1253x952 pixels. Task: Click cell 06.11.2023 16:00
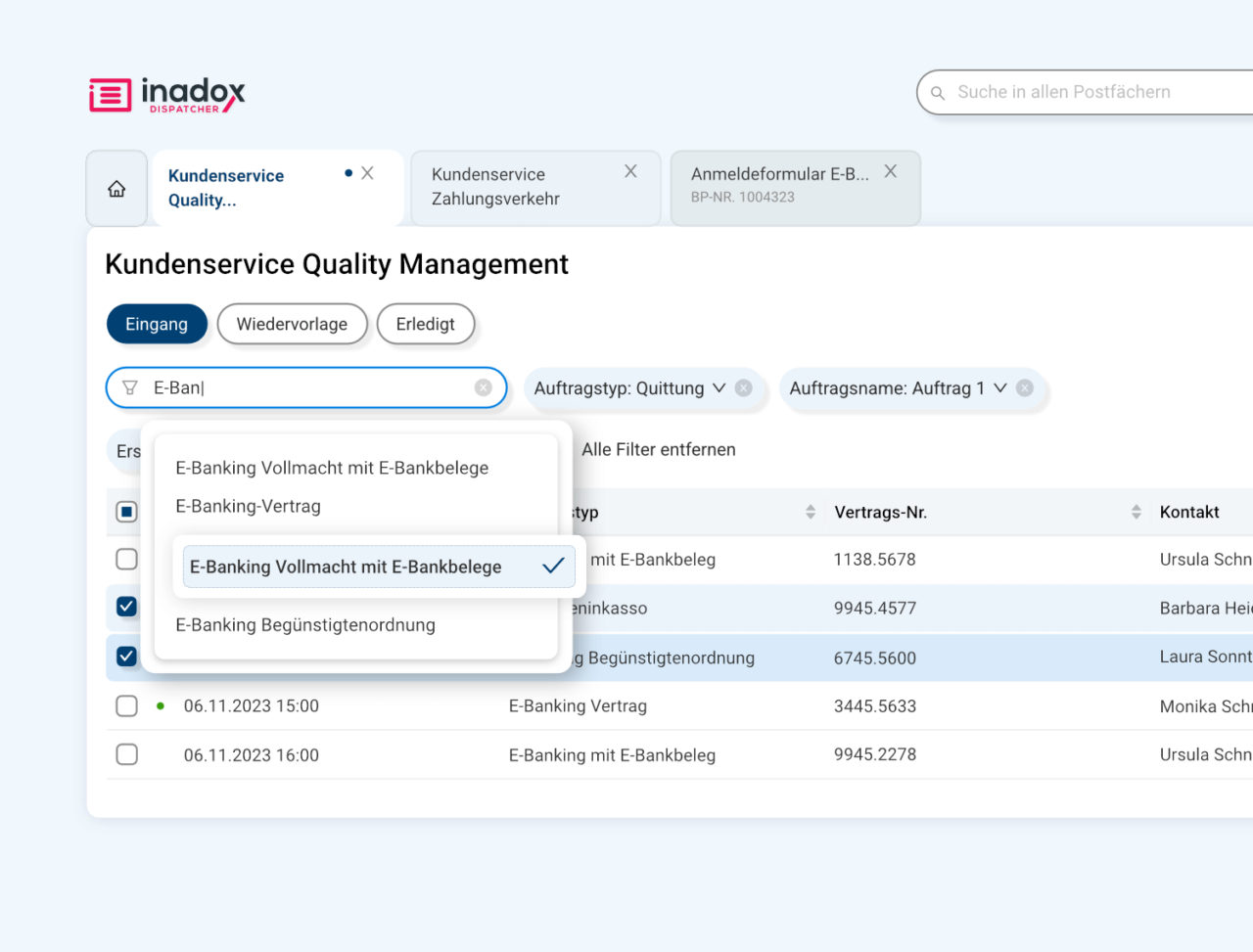tap(252, 754)
